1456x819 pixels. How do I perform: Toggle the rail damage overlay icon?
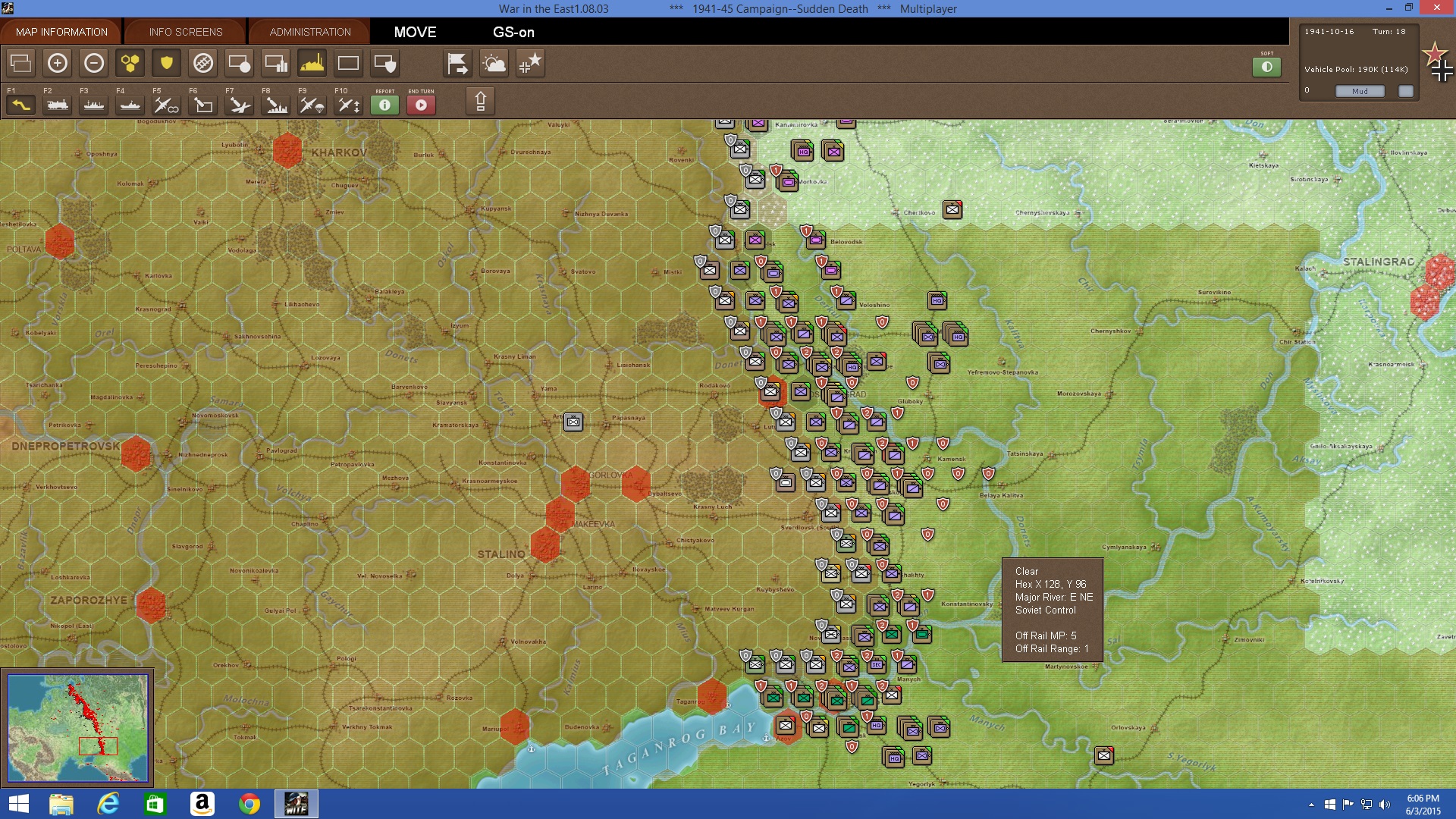pyautogui.click(x=203, y=63)
